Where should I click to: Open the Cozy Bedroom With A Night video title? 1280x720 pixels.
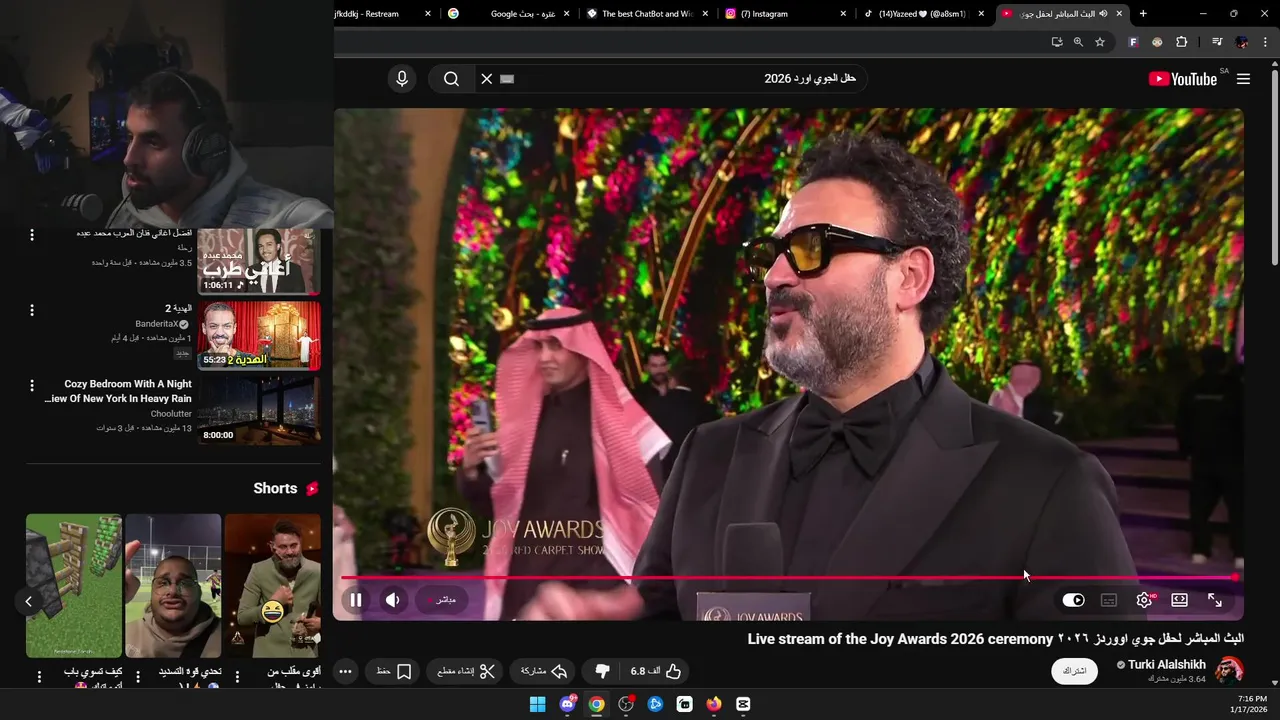tap(119, 391)
